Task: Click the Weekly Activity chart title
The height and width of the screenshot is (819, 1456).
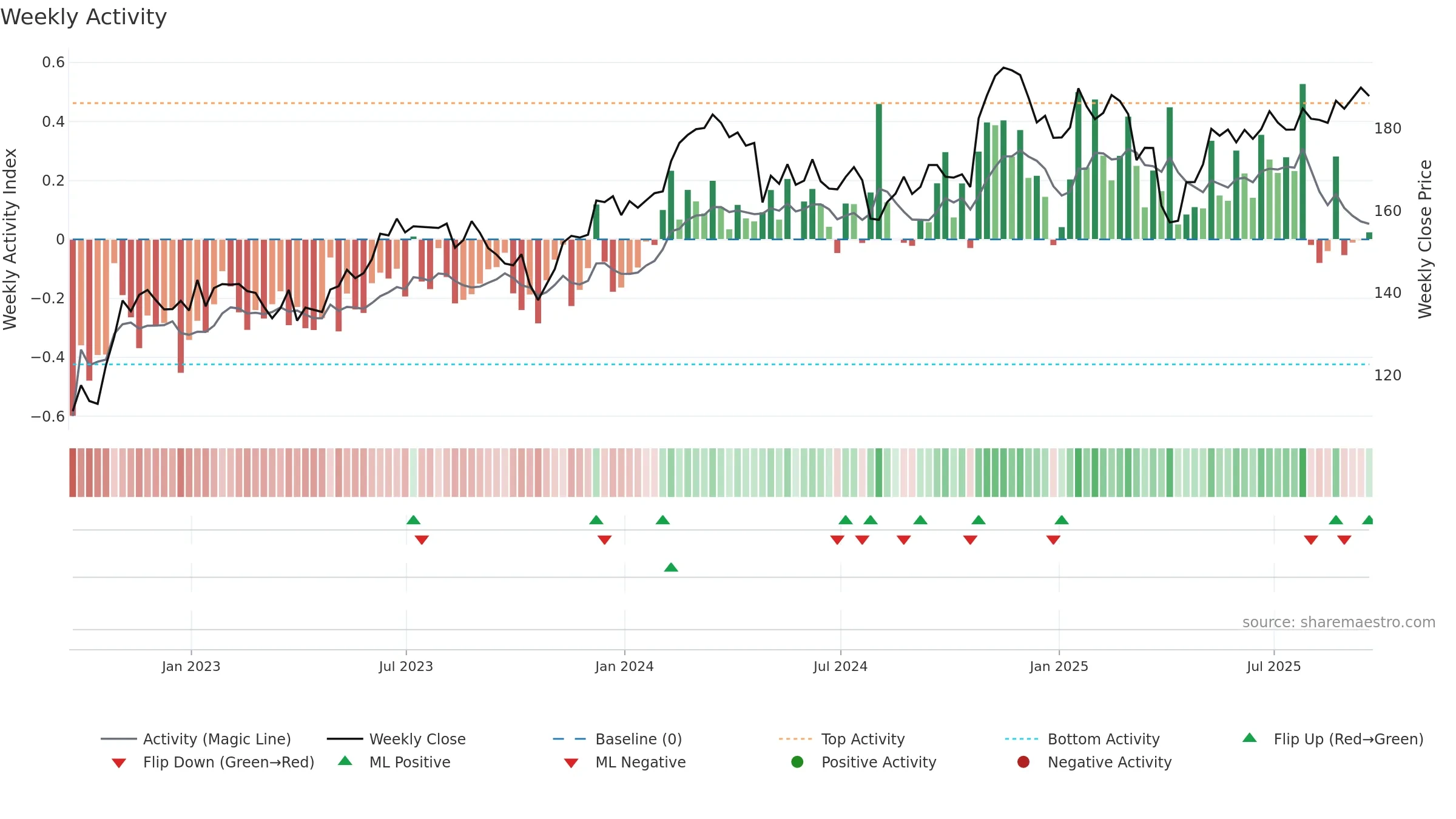Action: (84, 17)
